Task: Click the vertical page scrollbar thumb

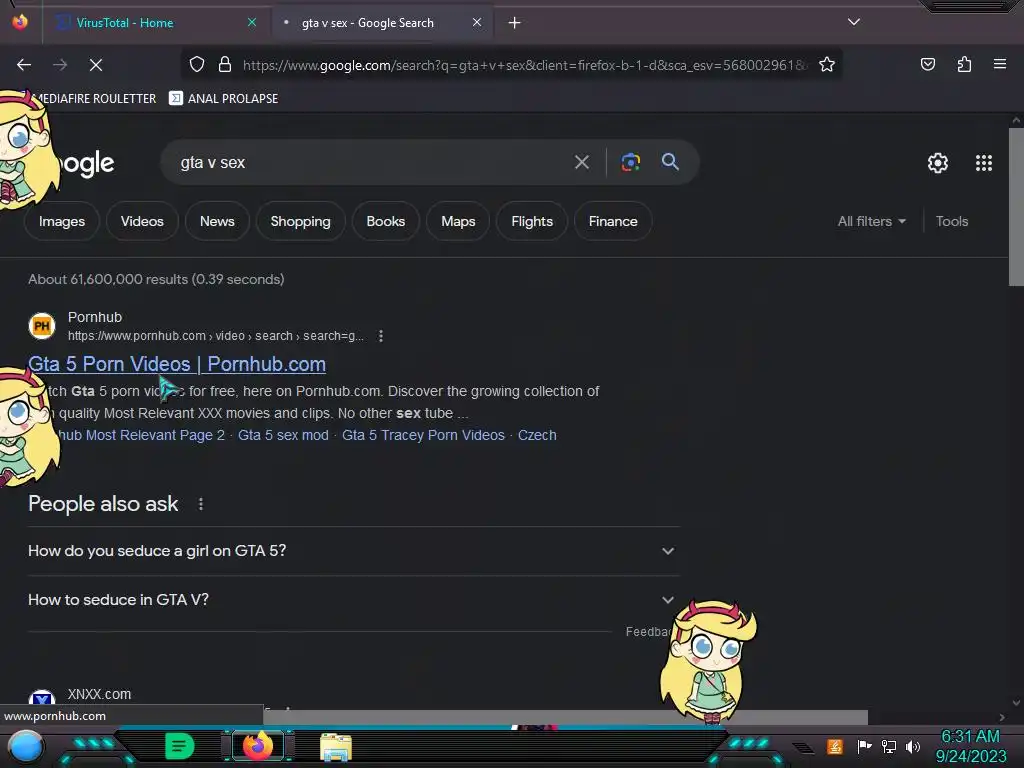Action: (x=1016, y=206)
